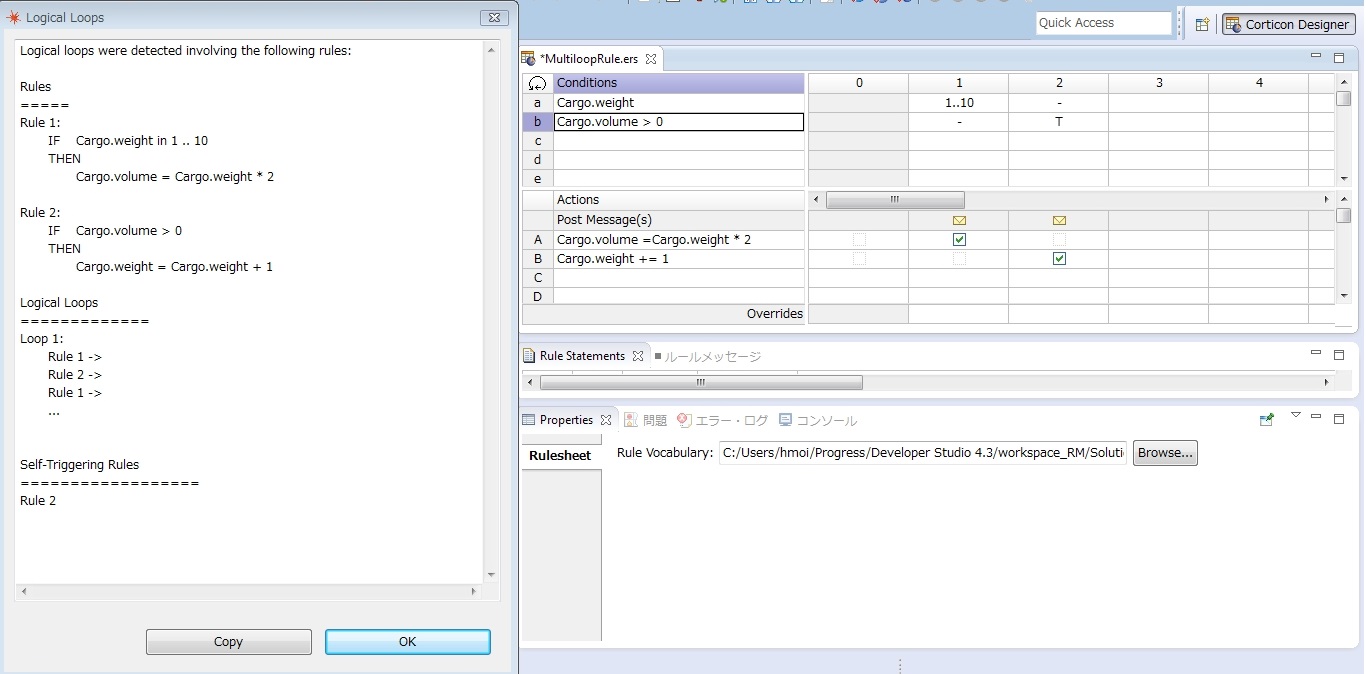Click the column 3 rule header
The width and height of the screenshot is (1366, 674).
tap(1159, 83)
